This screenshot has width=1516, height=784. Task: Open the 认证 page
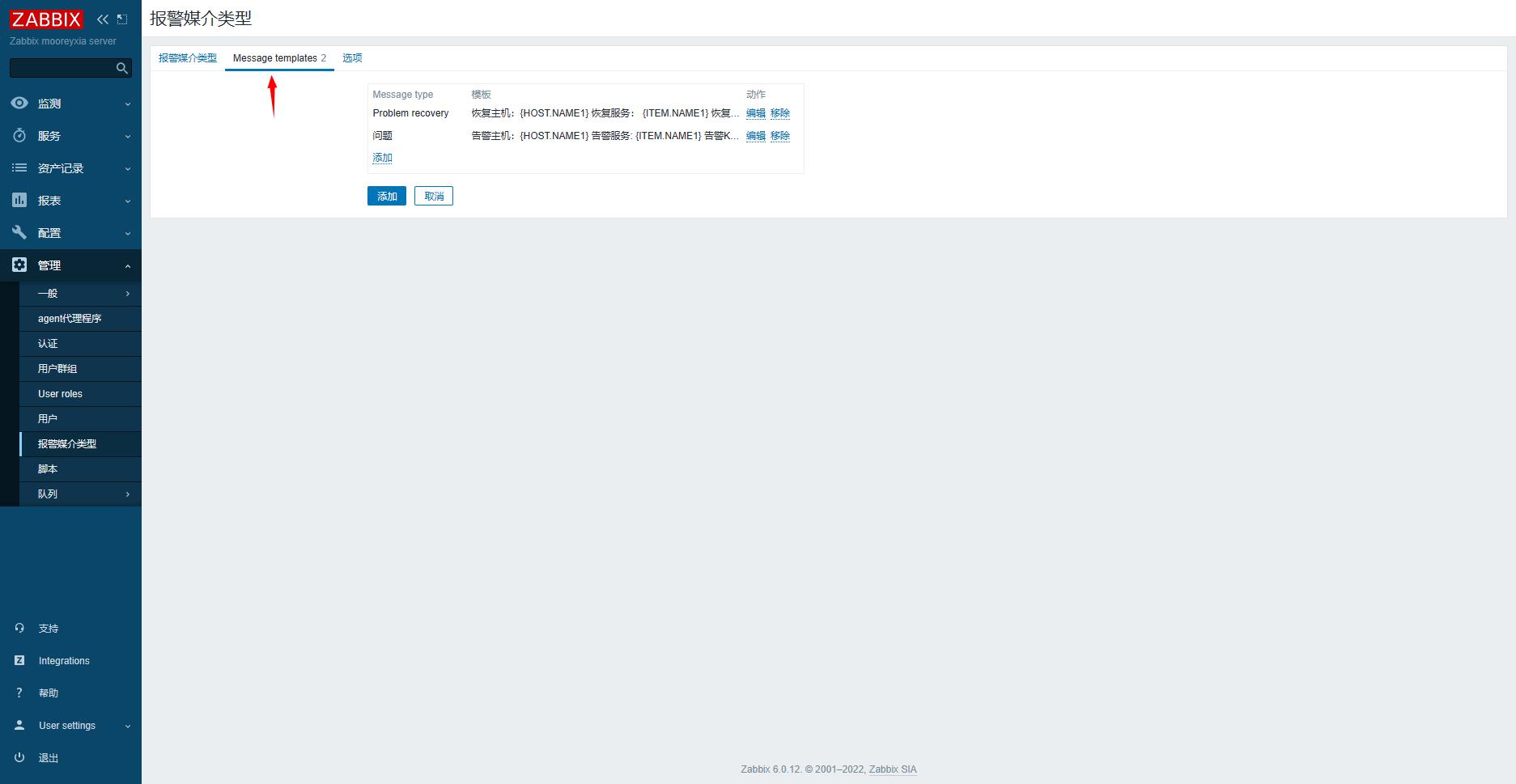pos(80,344)
